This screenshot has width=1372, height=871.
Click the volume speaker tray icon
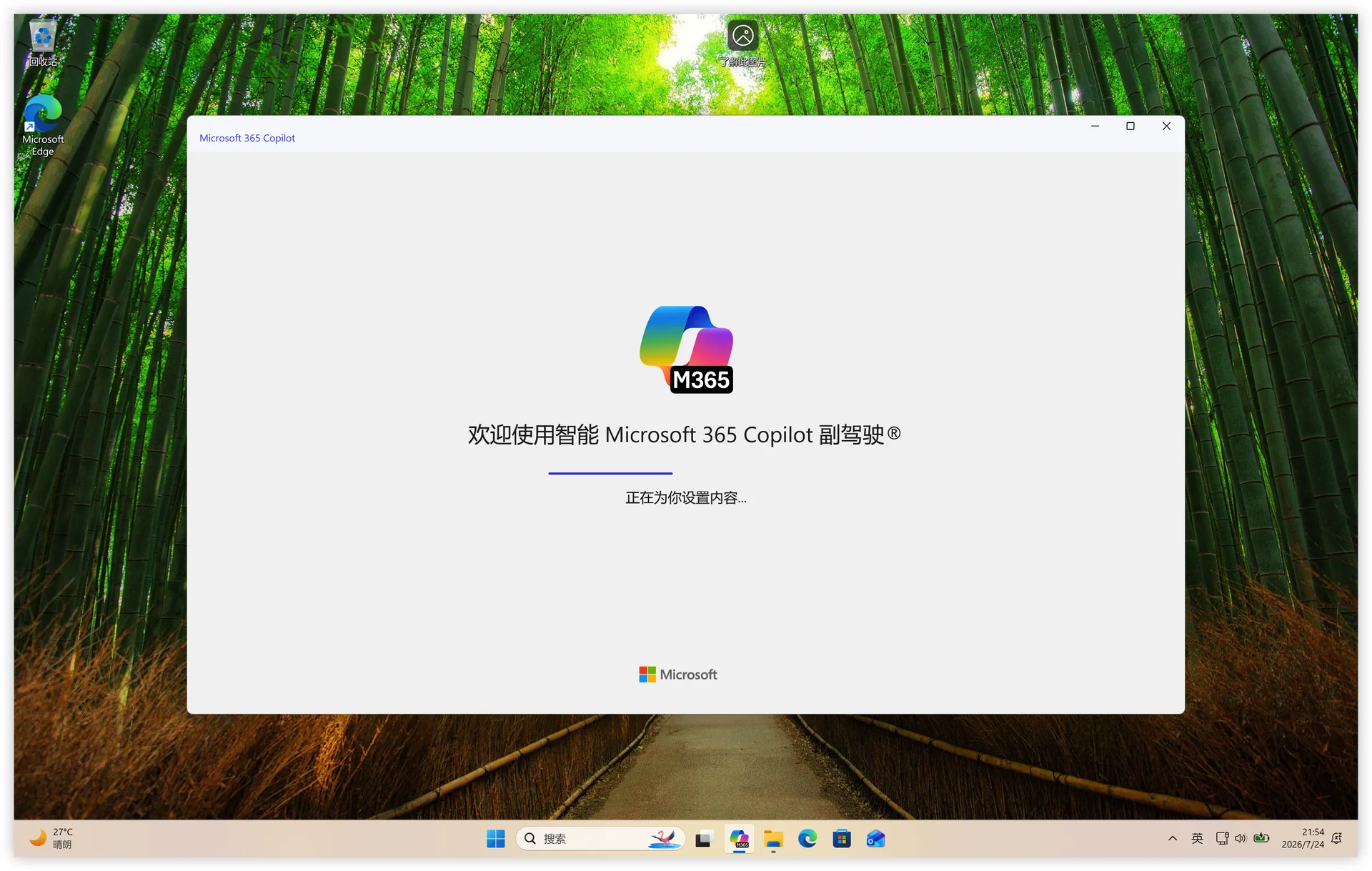point(1241,839)
